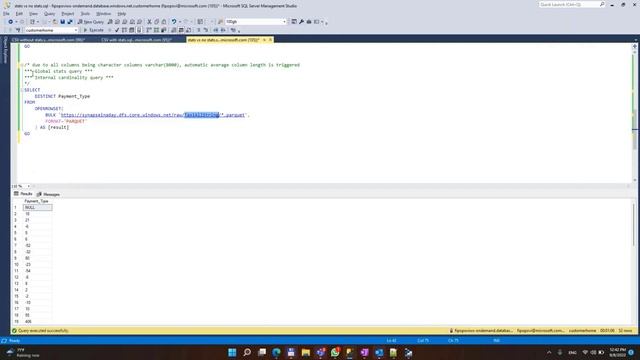Toggle IntelliSense Enabled icon
Screen dimensions: 640x360
tap(139, 30)
